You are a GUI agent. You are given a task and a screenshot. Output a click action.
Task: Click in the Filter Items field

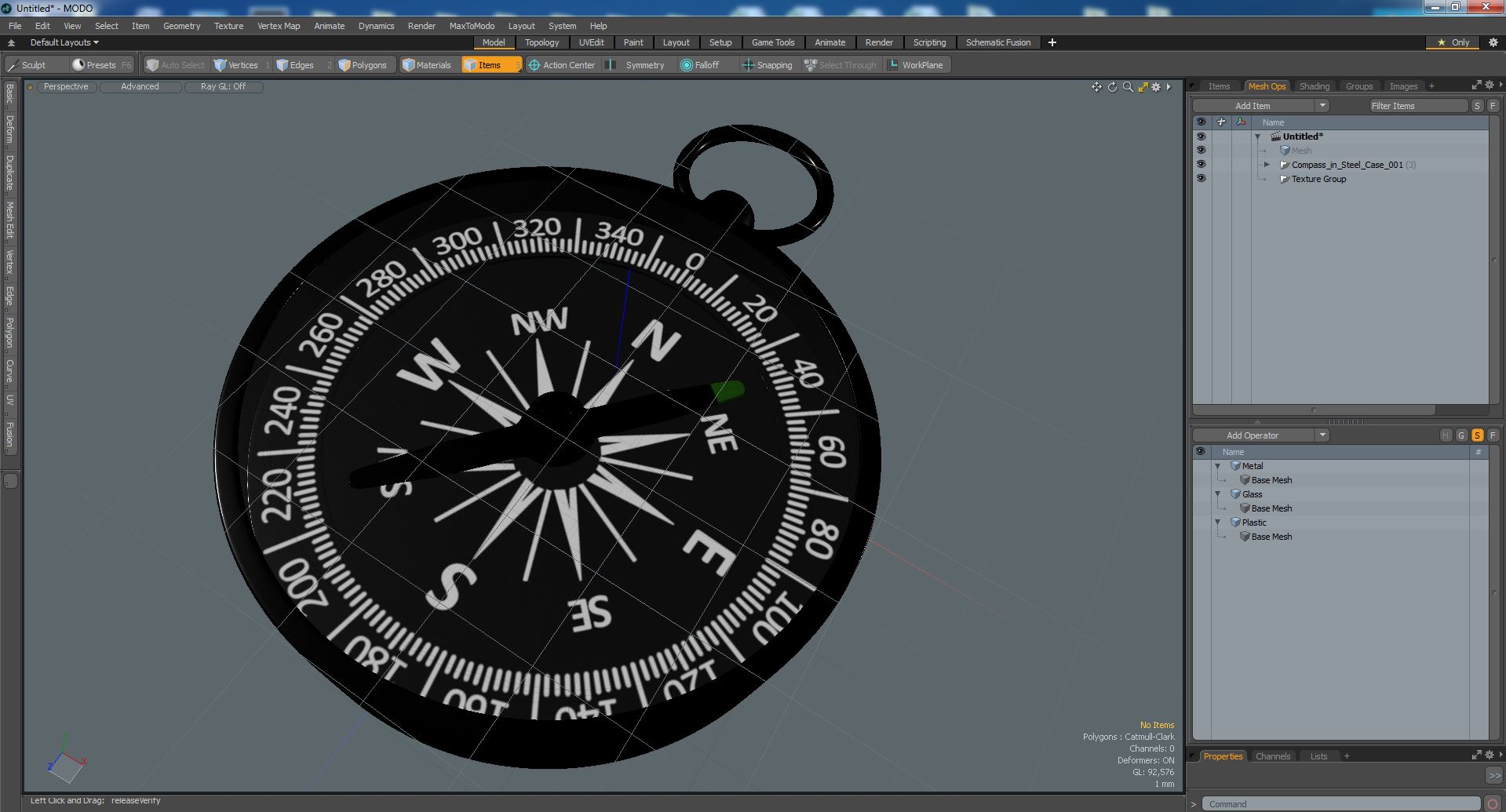[1417, 106]
